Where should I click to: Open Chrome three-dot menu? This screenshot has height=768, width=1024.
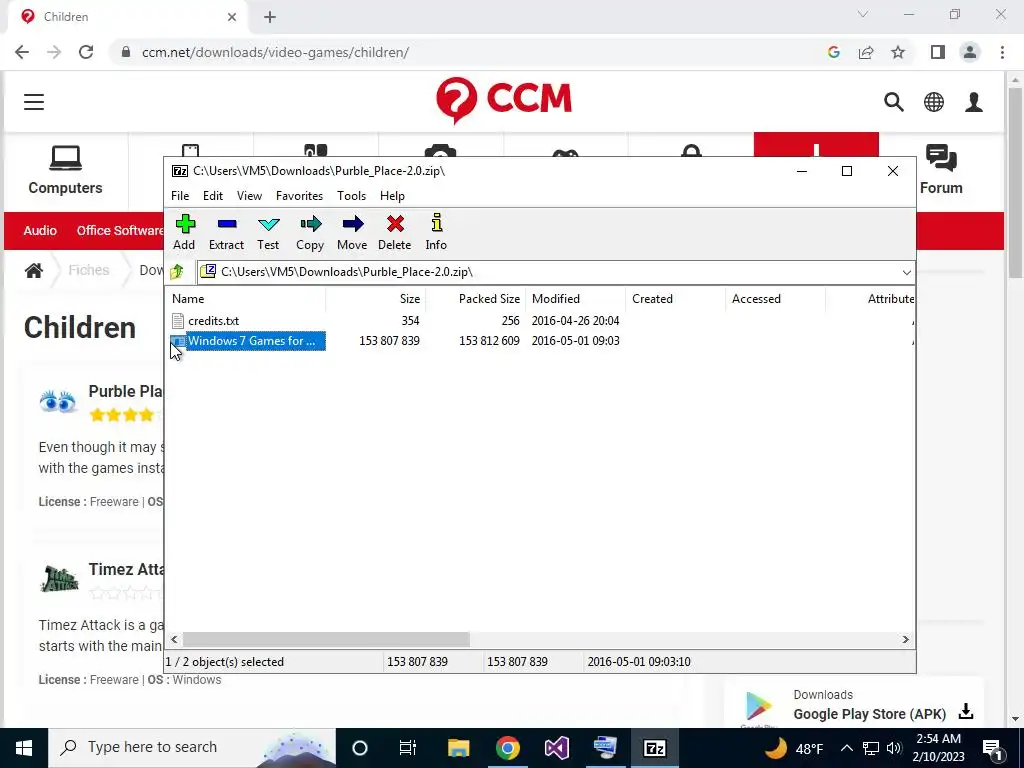(1002, 52)
